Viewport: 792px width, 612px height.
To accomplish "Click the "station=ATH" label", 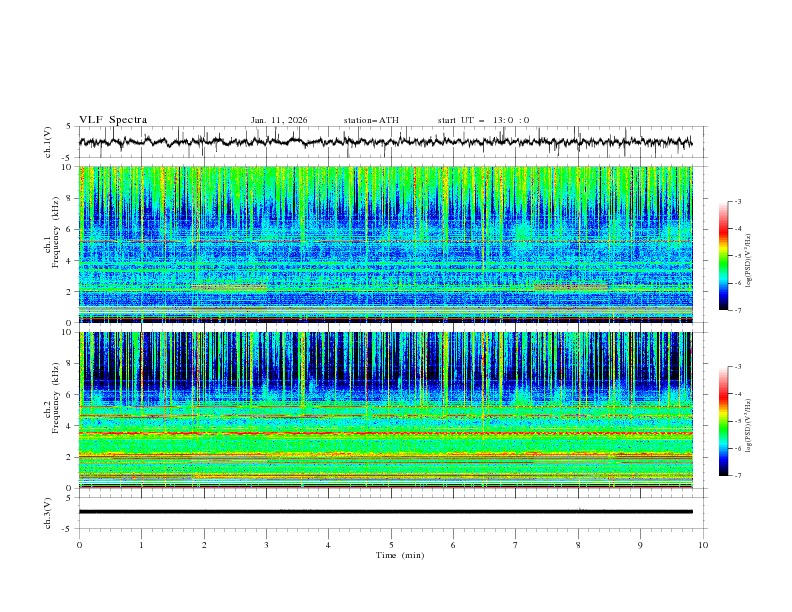I will [x=371, y=120].
